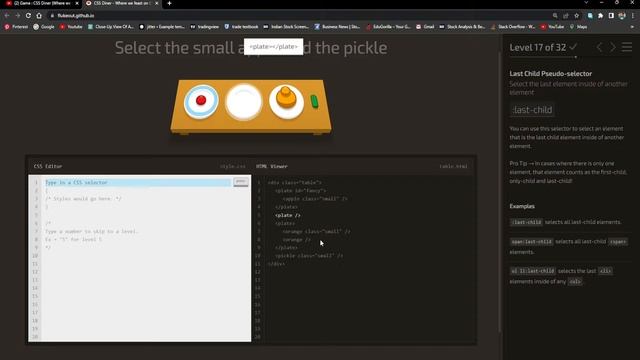Click the page vertical scrollbar
Viewport: 640px width, 360px height.
click(x=500, y=192)
